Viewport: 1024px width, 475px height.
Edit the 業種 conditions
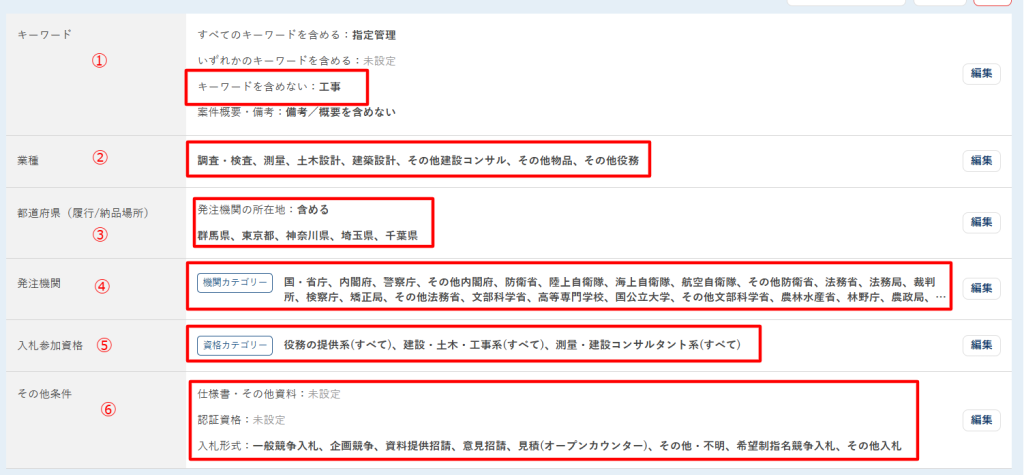coord(982,160)
